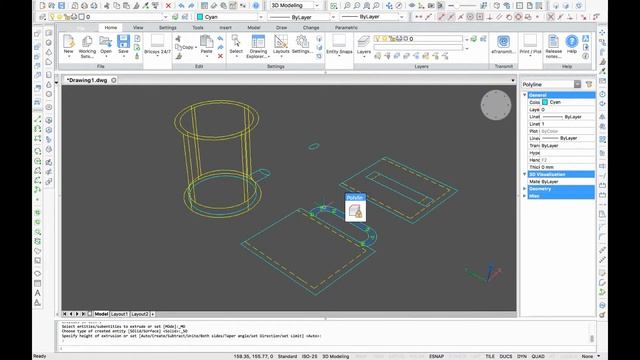Open the Working Sets ribbon button
Viewport: 640px width, 360px height.
[x=87, y=46]
